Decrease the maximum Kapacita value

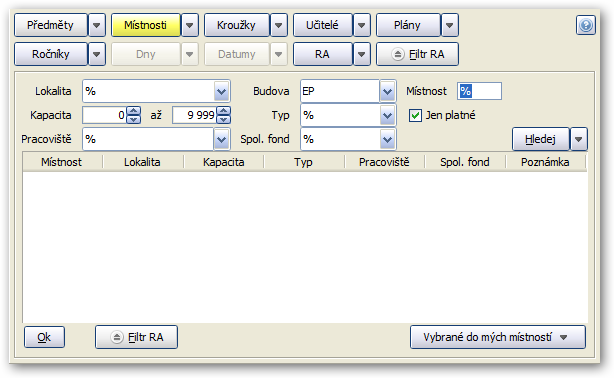pos(224,119)
